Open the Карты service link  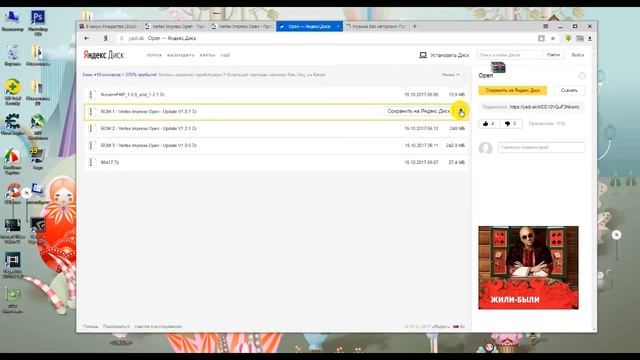point(208,55)
